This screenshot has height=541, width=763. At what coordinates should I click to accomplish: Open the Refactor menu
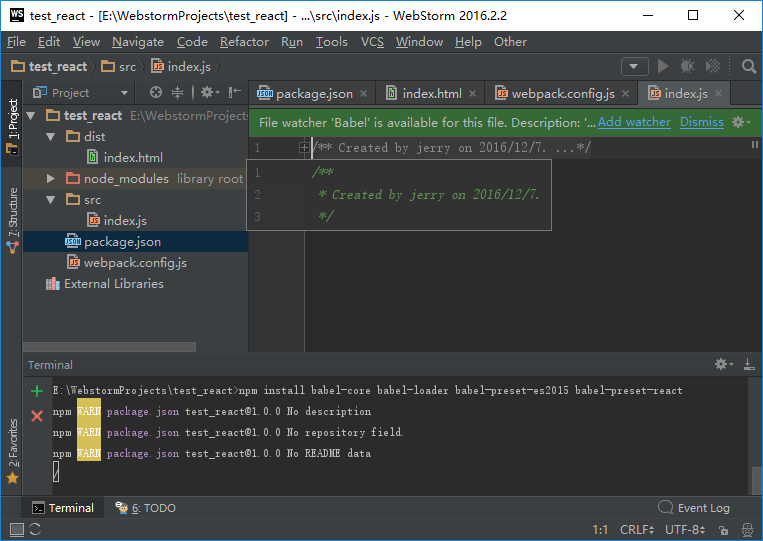tap(244, 41)
